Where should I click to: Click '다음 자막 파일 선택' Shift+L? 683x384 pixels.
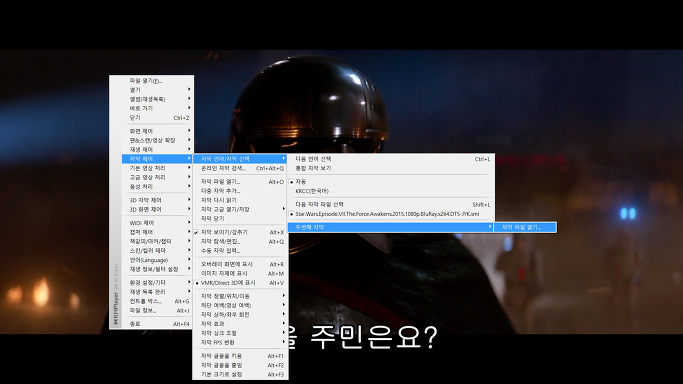391,205
